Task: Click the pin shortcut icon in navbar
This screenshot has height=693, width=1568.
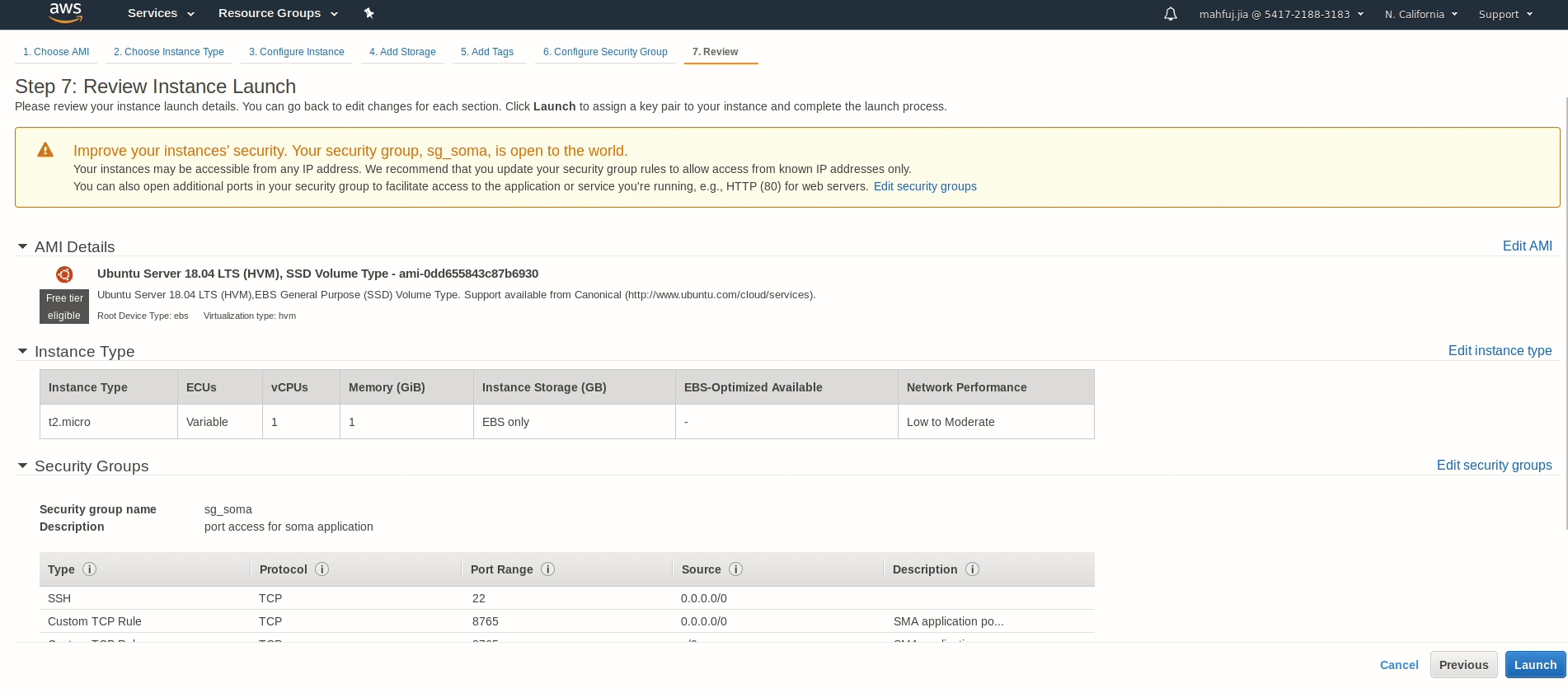Action: pos(369,13)
